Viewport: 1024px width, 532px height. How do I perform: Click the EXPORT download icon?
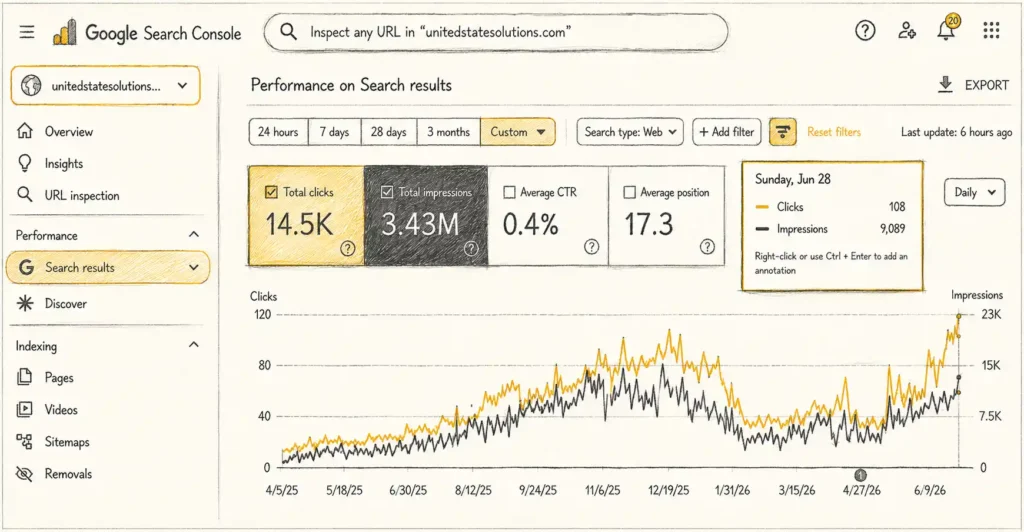(945, 85)
